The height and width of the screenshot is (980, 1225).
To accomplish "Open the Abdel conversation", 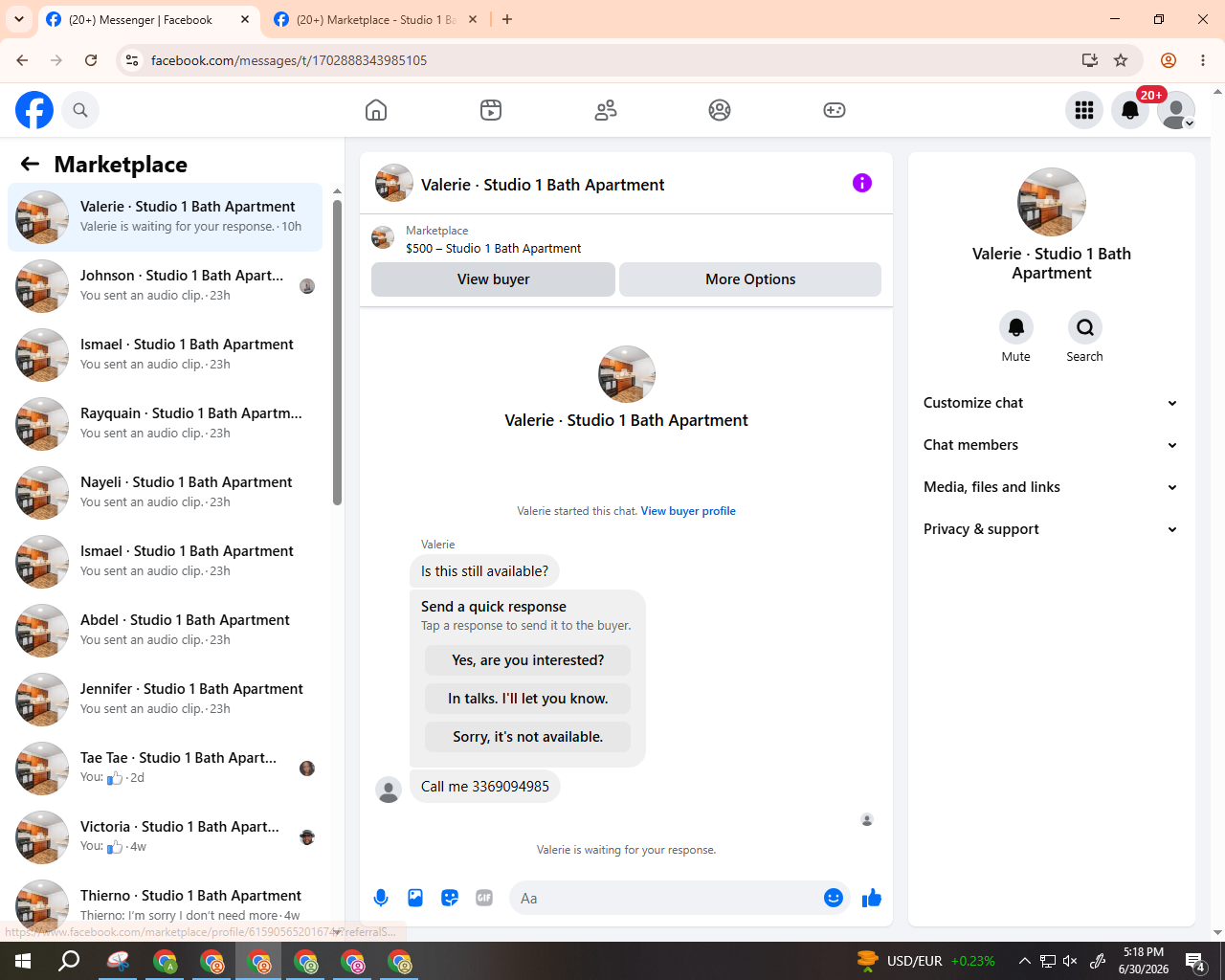I will [x=165, y=631].
